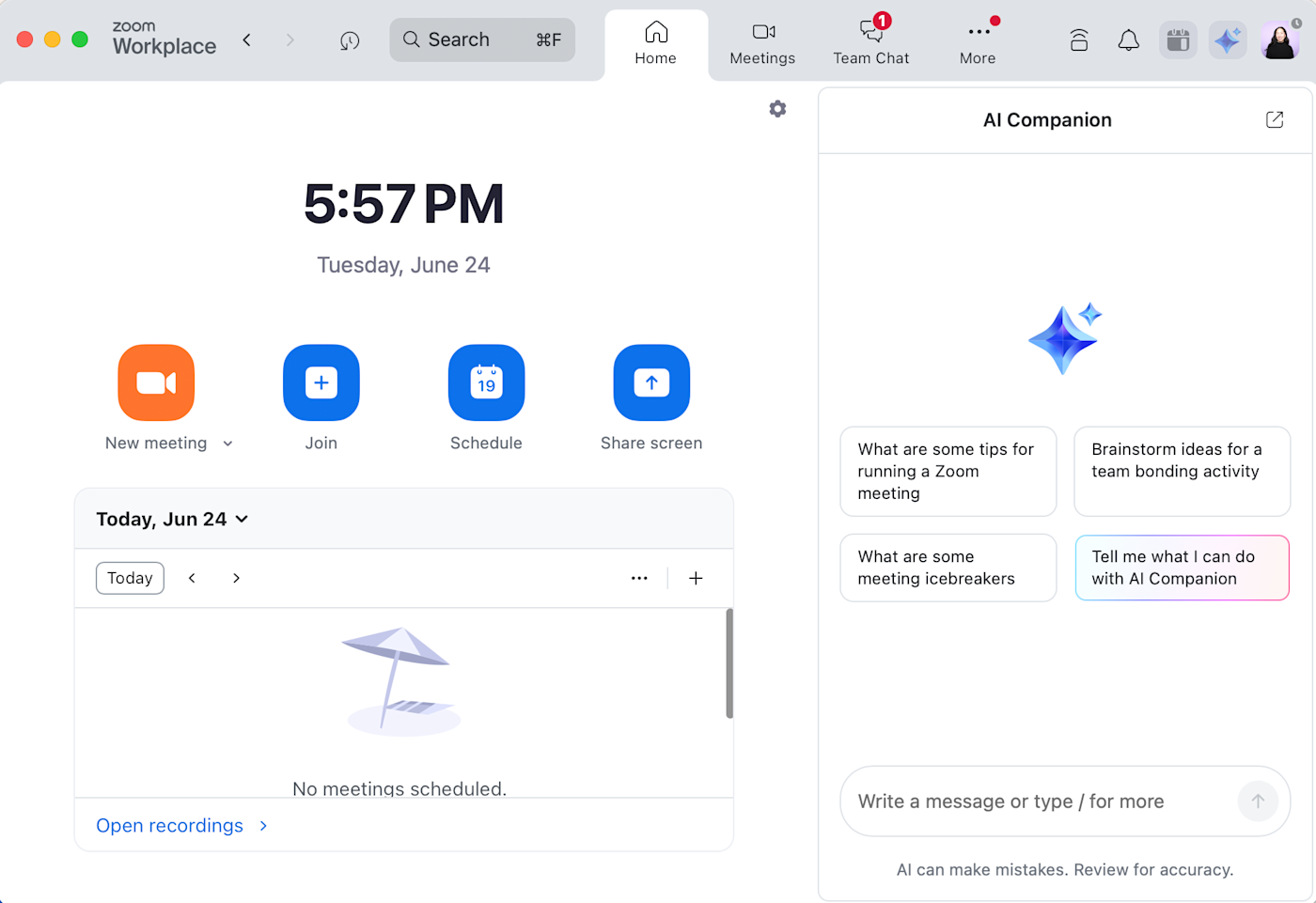Go forward with the right navigation arrow
This screenshot has width=1316, height=903.
(290, 39)
